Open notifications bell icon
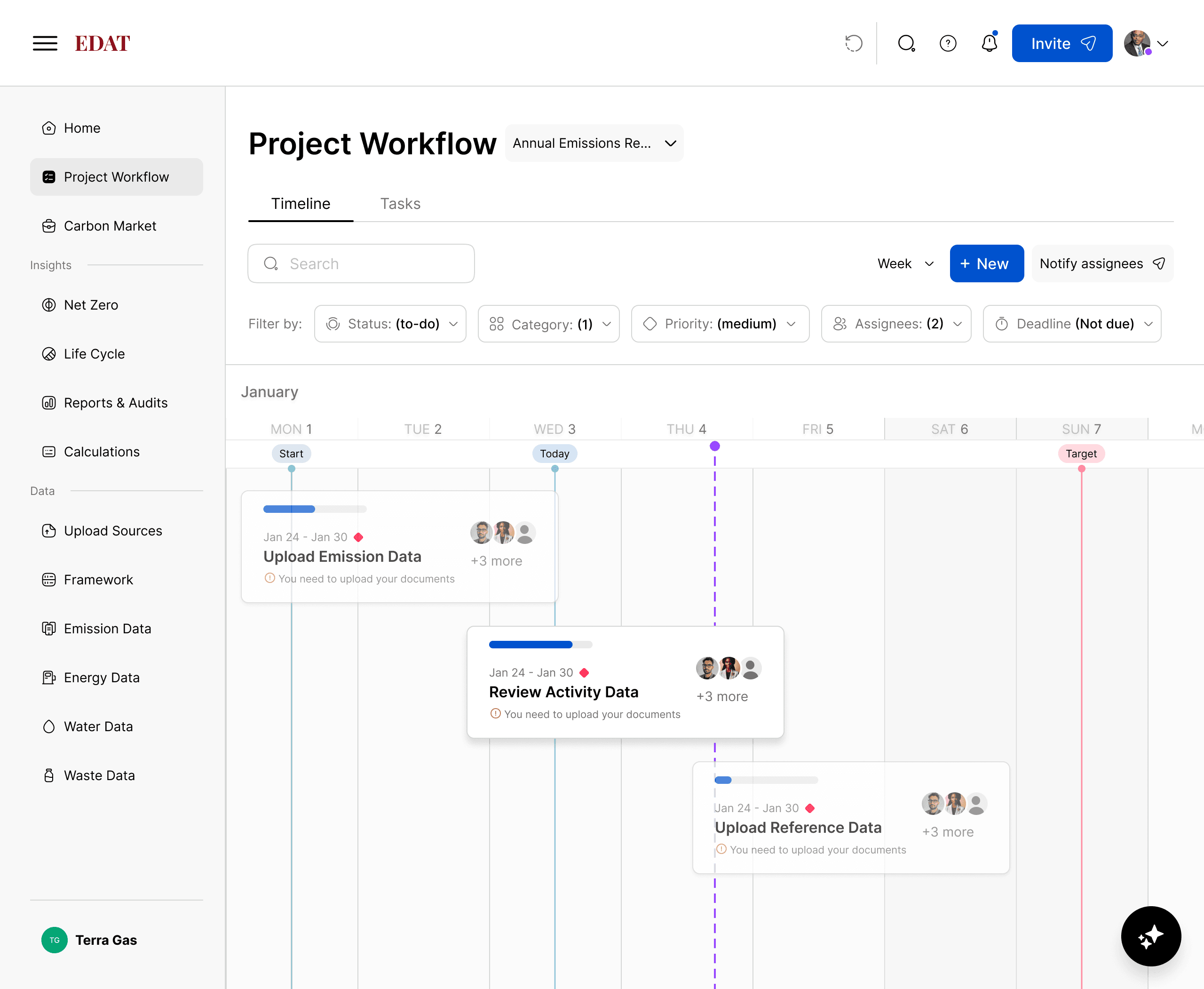The width and height of the screenshot is (1204, 989). 989,43
